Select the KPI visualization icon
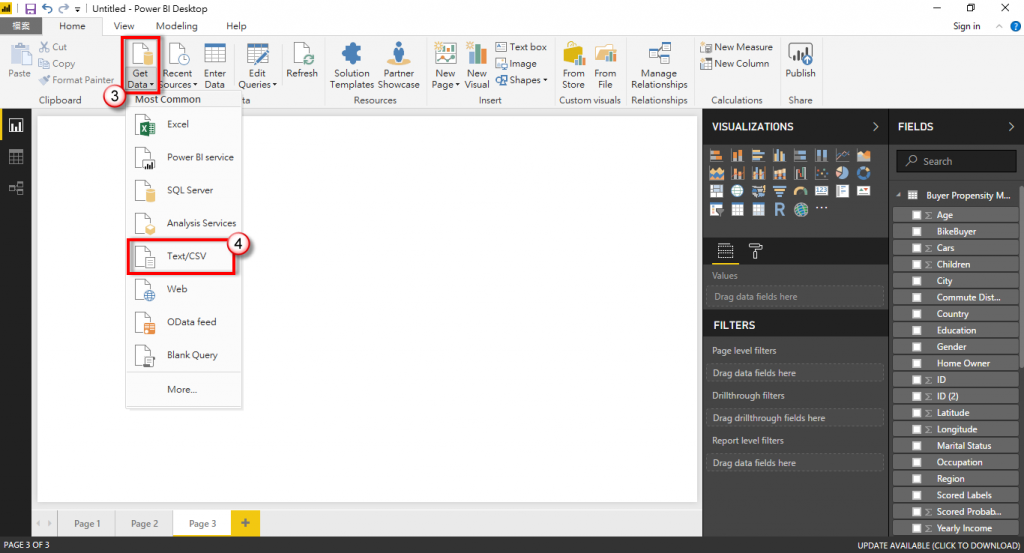This screenshot has height=553, width=1024. coord(863,191)
